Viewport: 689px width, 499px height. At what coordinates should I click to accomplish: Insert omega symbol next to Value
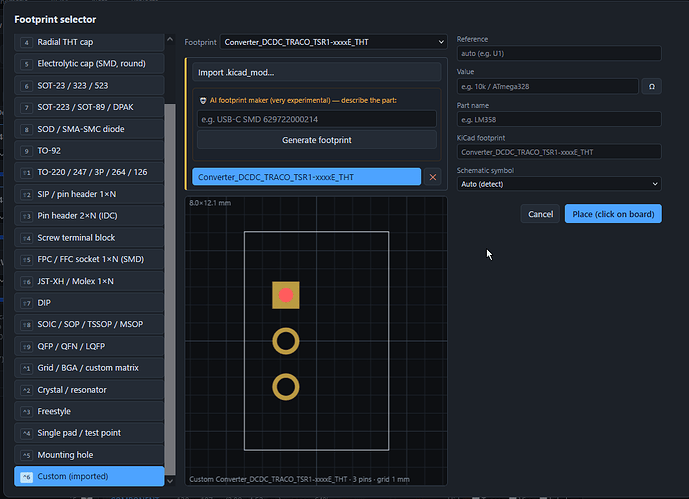click(x=652, y=87)
